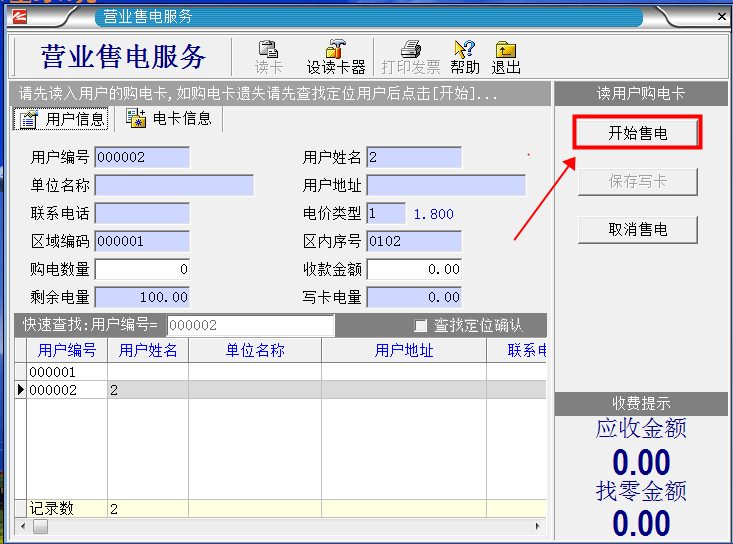Viewport: 733px width, 544px height.
Task: Click the 收款金额 input field
Action: coord(414,270)
